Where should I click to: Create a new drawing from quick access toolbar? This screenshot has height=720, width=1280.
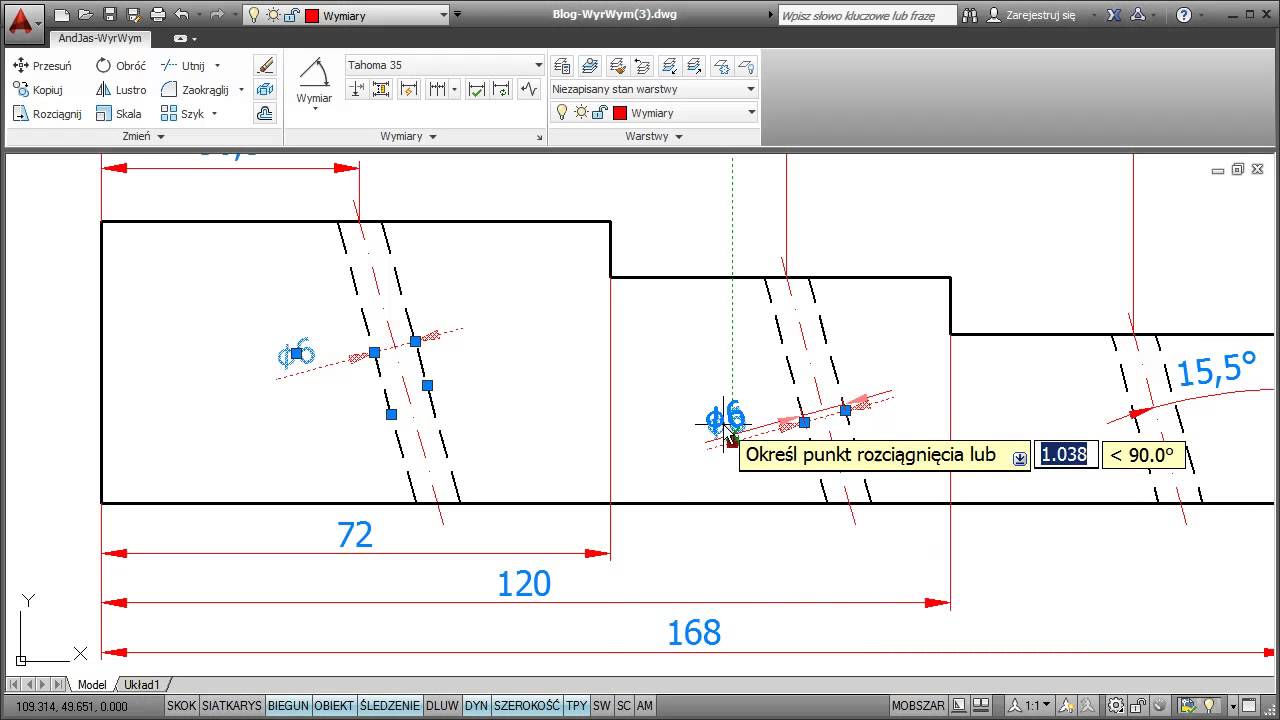(x=63, y=15)
